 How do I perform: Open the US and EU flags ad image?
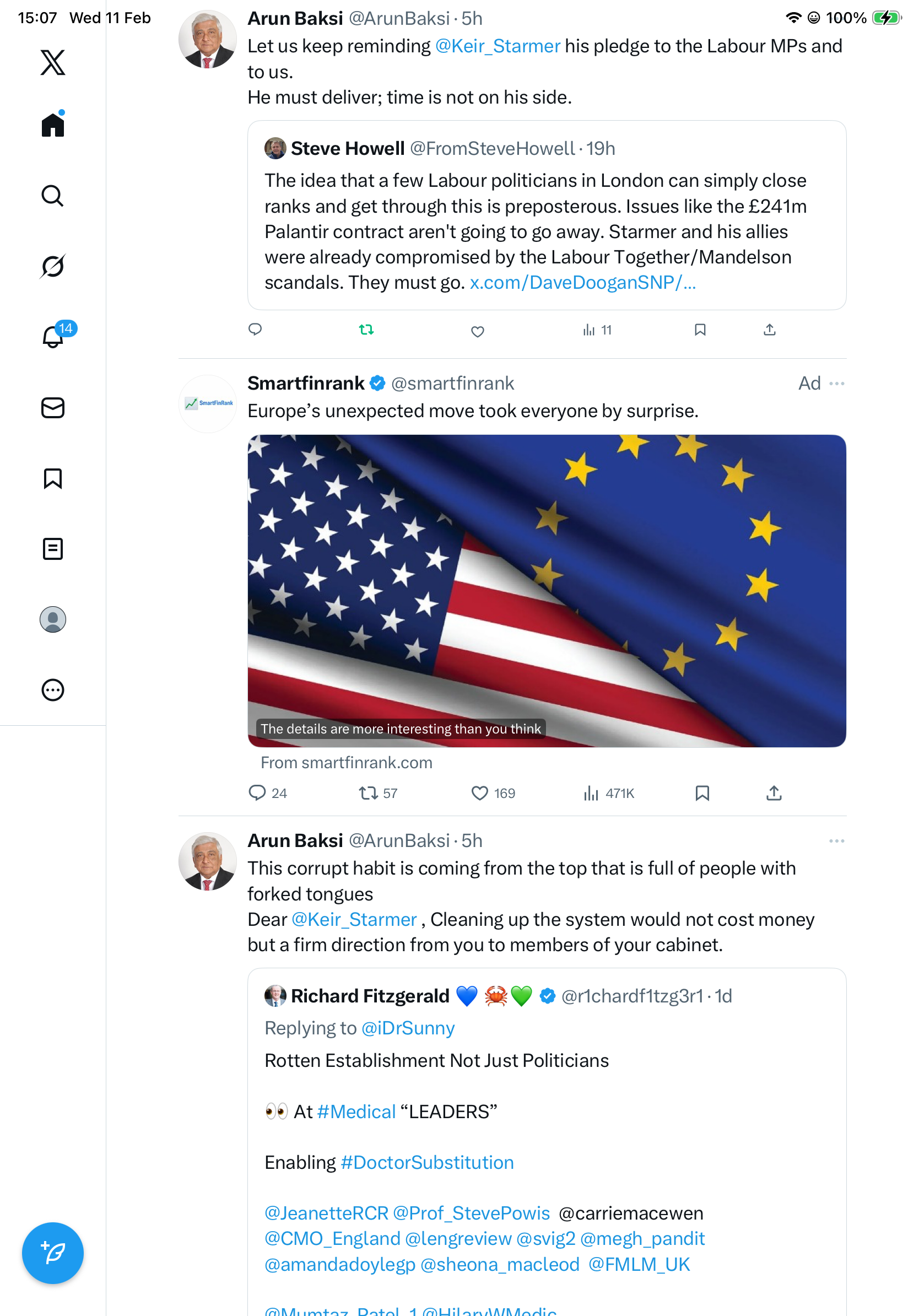547,590
